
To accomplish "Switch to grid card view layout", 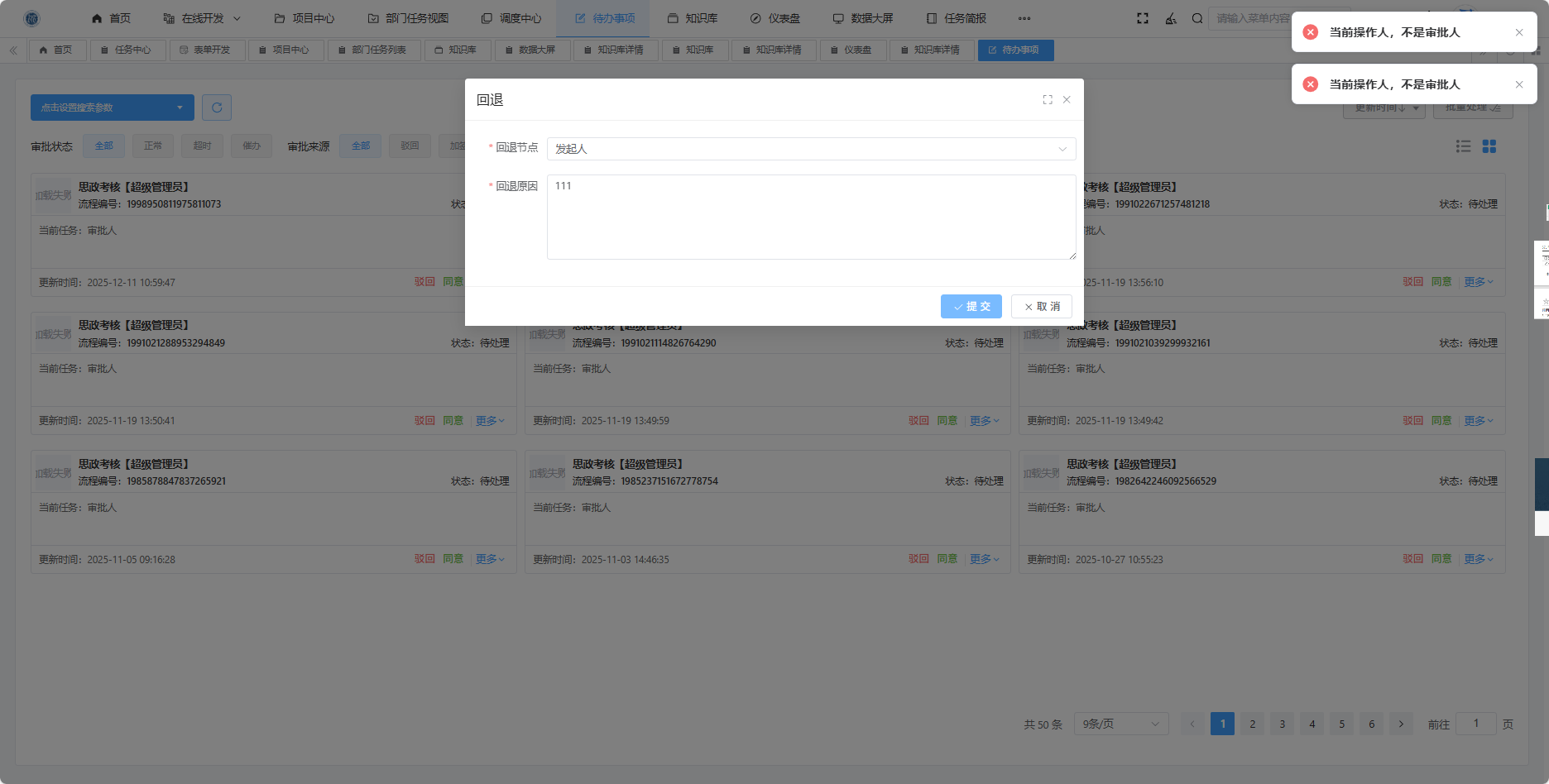I will coord(1489,146).
